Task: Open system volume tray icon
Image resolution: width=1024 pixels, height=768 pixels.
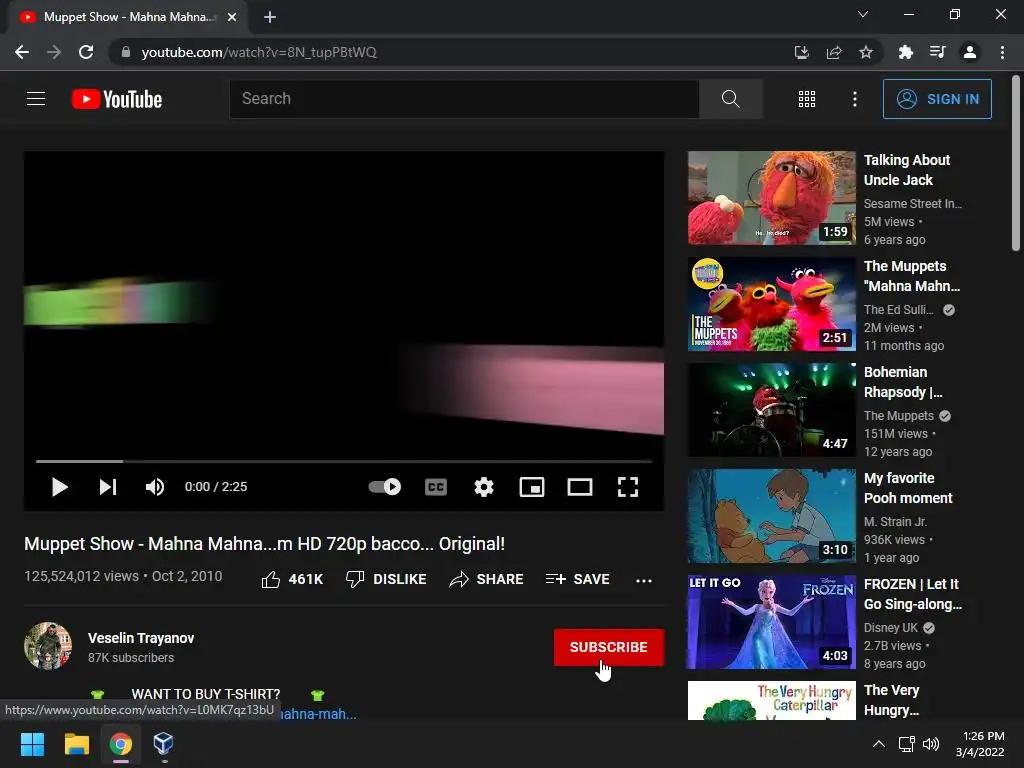Action: coord(931,744)
